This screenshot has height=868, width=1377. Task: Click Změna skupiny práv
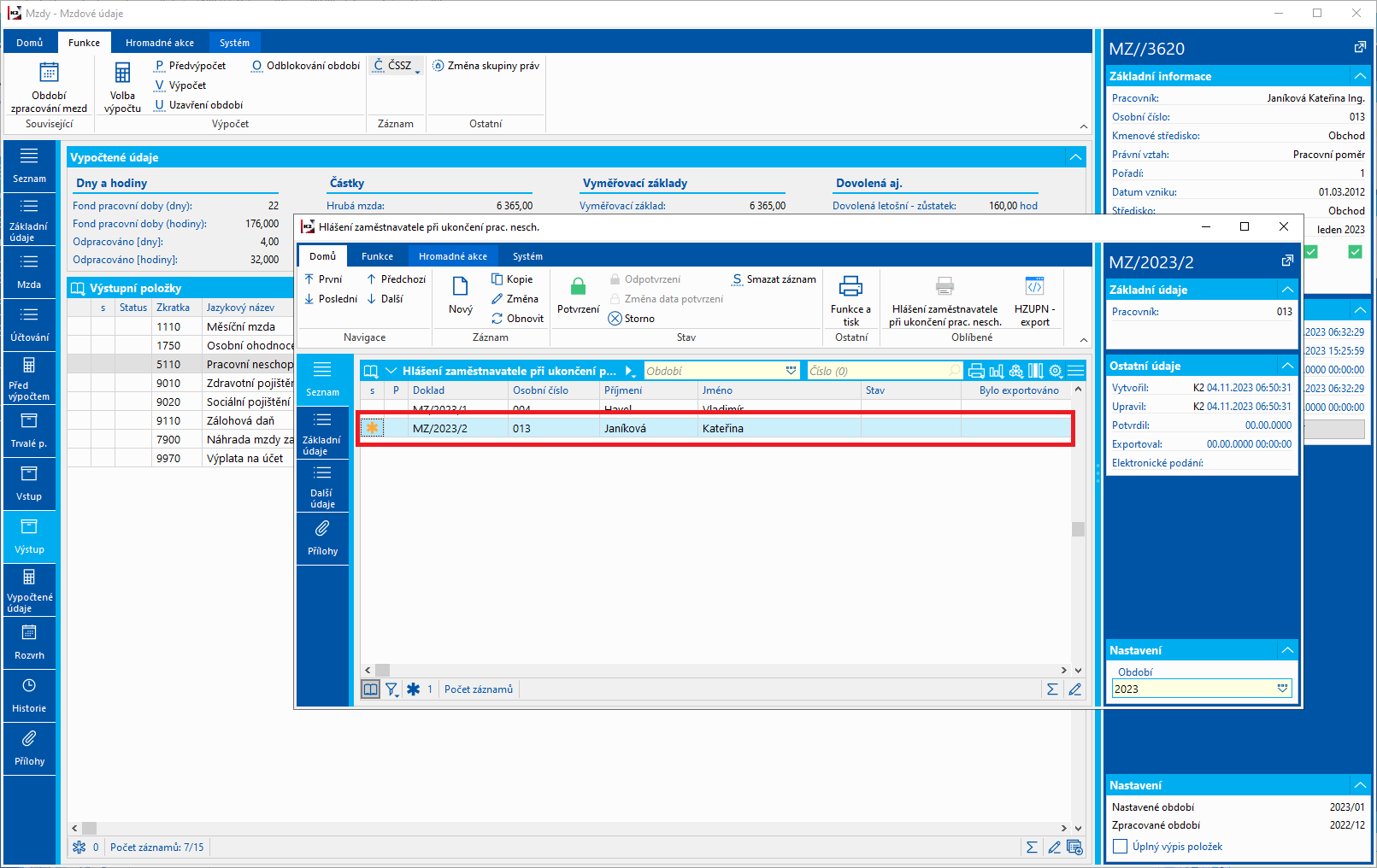point(485,66)
